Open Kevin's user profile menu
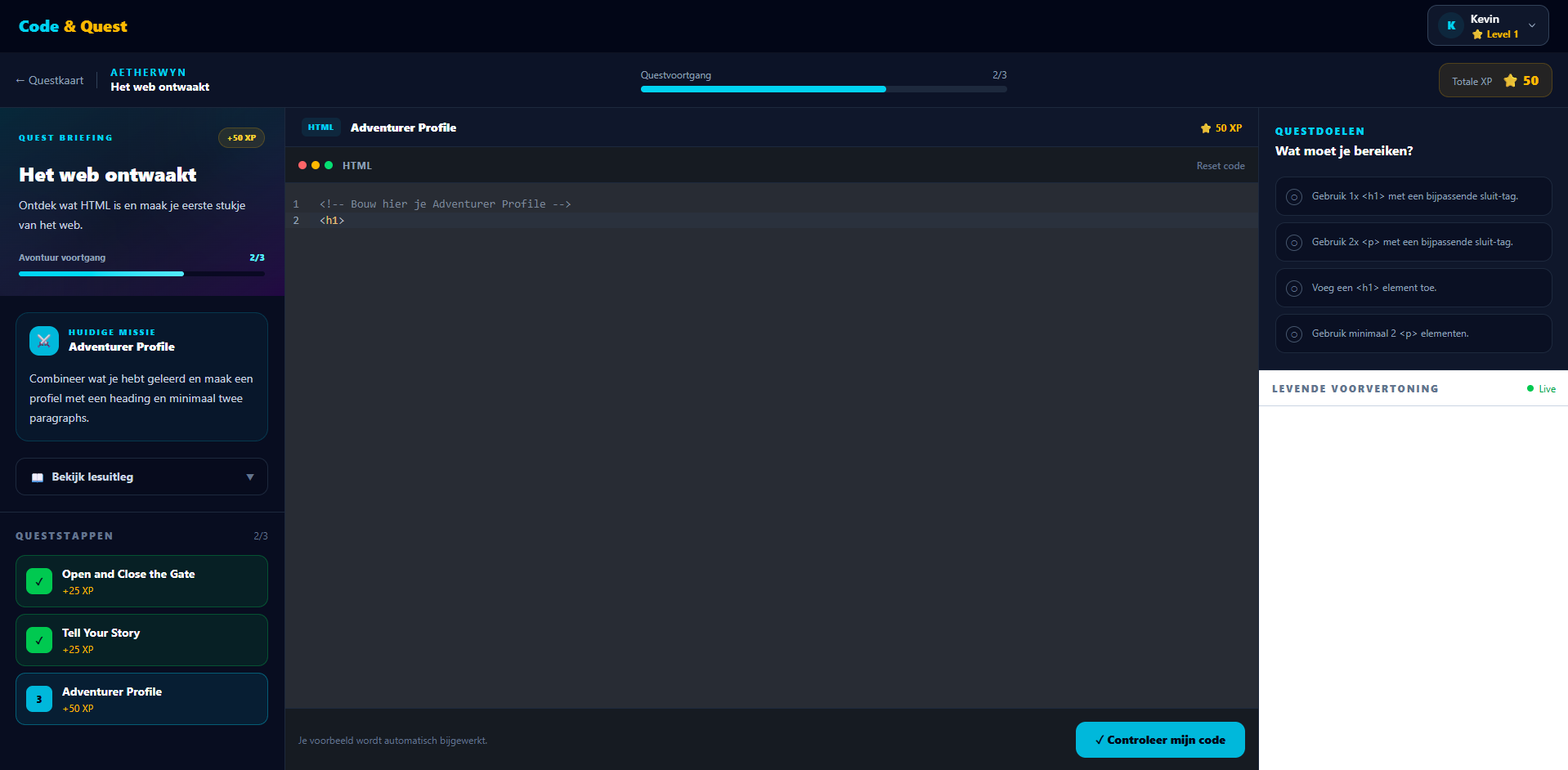Image resolution: width=1568 pixels, height=770 pixels. pyautogui.click(x=1487, y=25)
